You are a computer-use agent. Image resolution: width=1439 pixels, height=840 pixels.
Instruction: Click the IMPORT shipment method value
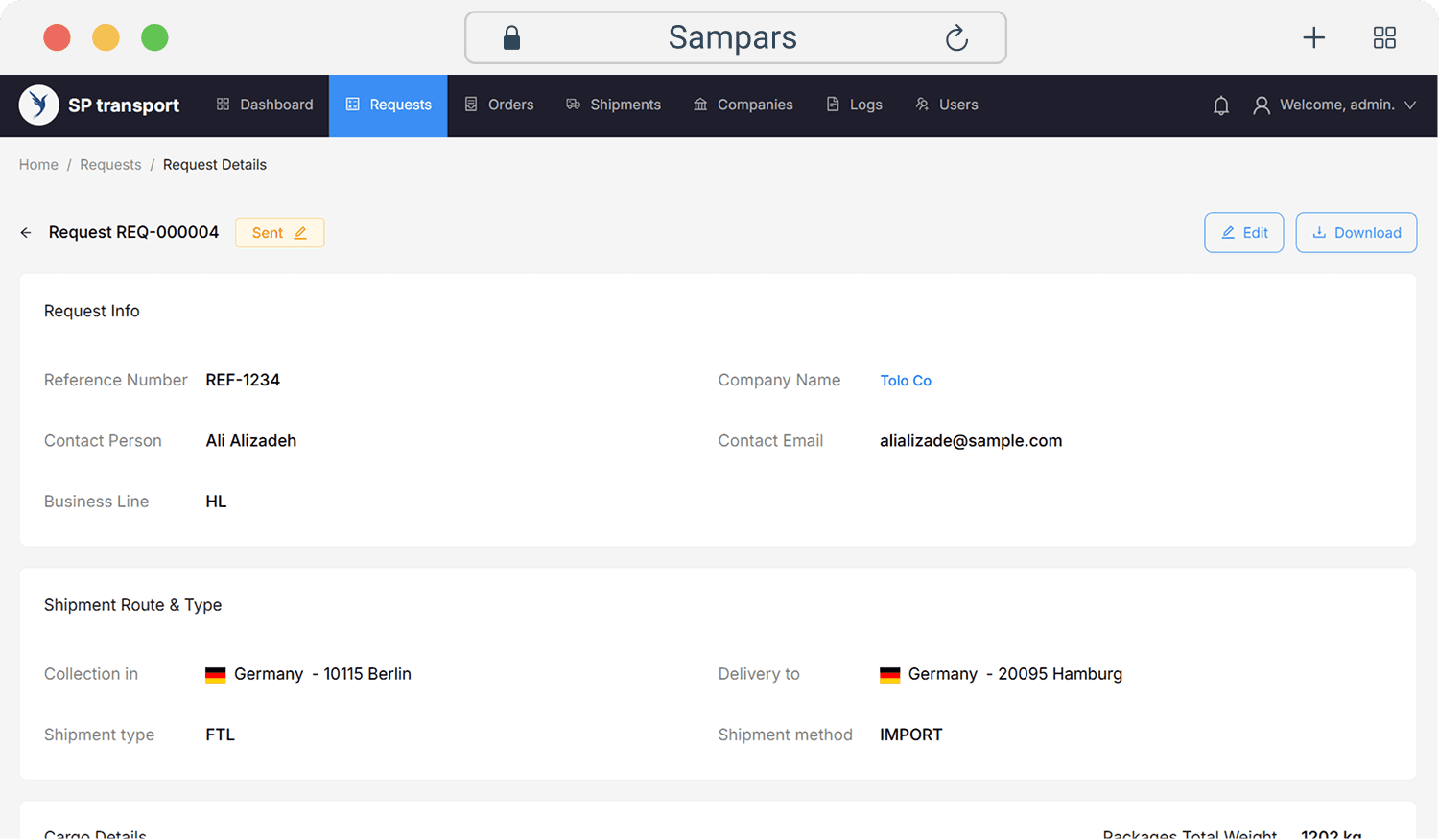[x=911, y=735]
